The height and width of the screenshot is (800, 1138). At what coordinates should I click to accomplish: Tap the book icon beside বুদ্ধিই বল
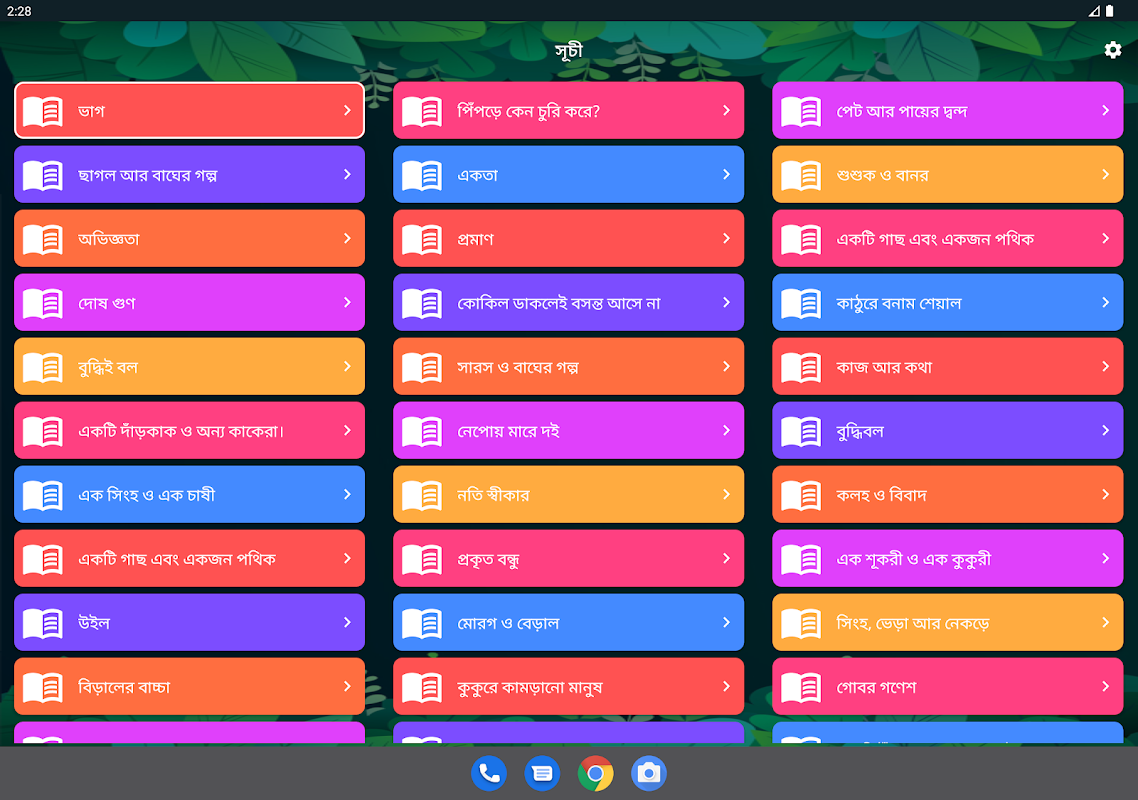[x=43, y=367]
